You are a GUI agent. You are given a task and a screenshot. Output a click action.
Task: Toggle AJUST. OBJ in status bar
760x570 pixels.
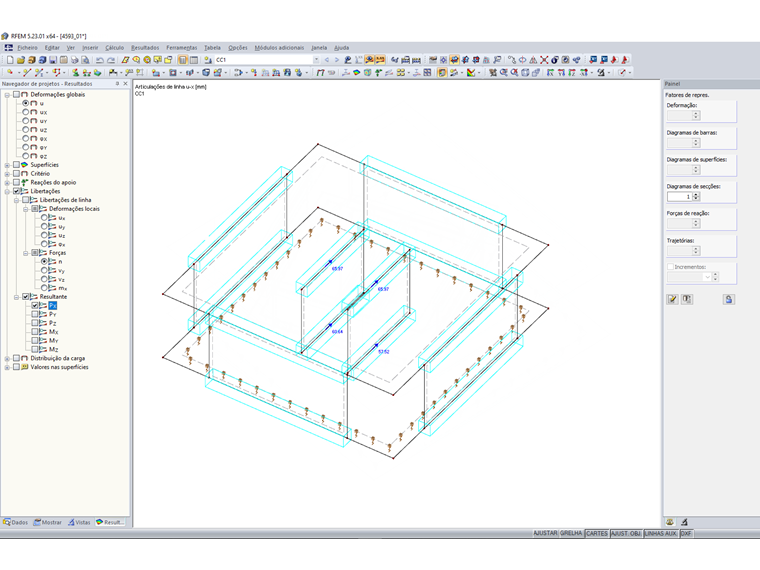click(626, 533)
